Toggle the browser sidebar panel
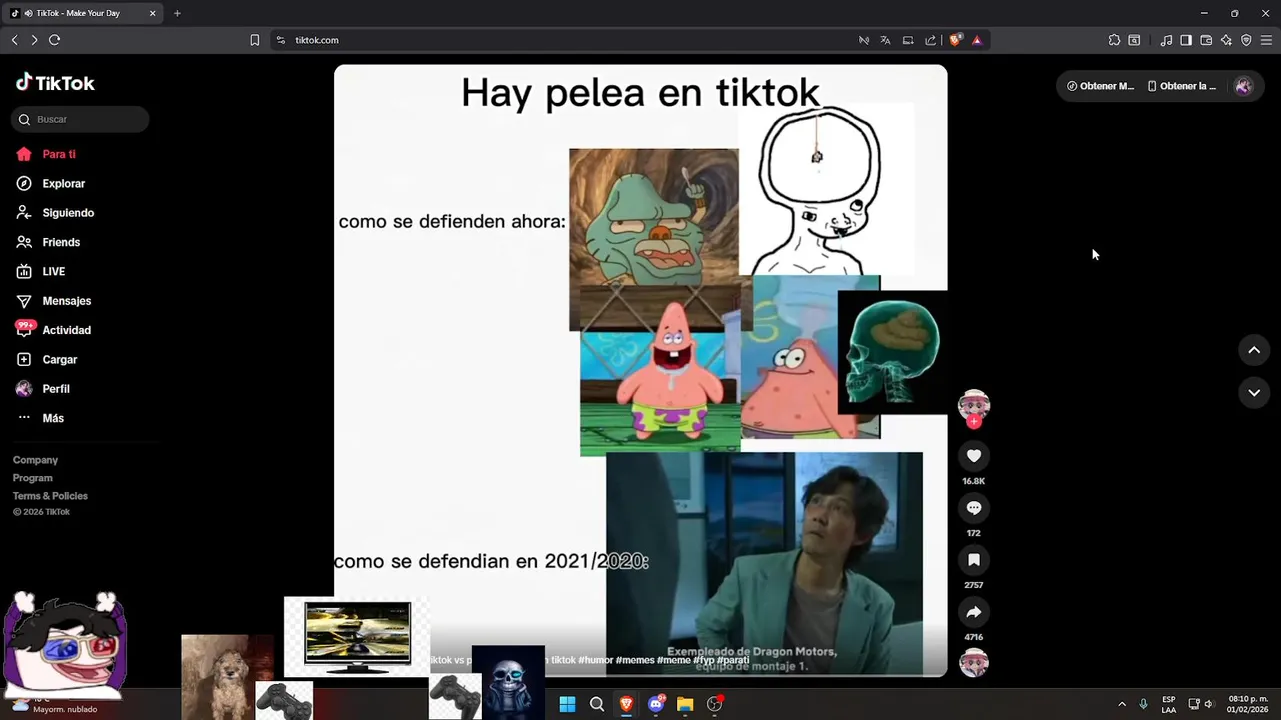This screenshot has width=1281, height=720. 1186,40
